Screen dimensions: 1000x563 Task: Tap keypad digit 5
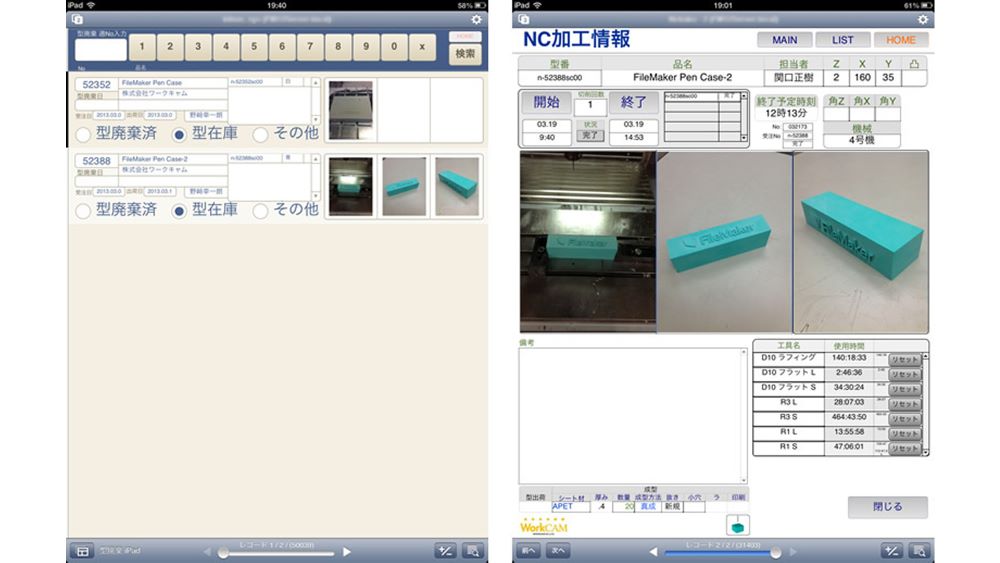(x=254, y=47)
